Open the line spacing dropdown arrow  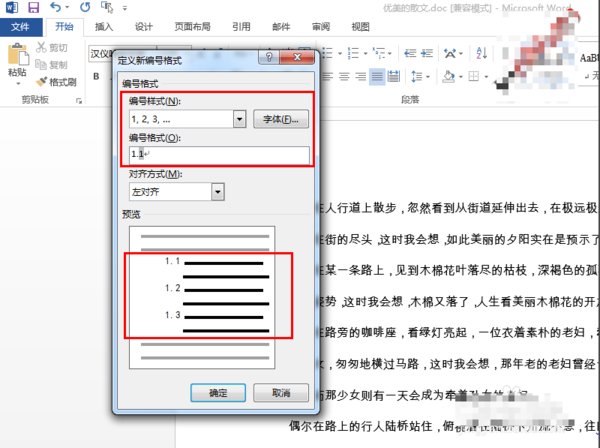pyautogui.click(x=428, y=77)
